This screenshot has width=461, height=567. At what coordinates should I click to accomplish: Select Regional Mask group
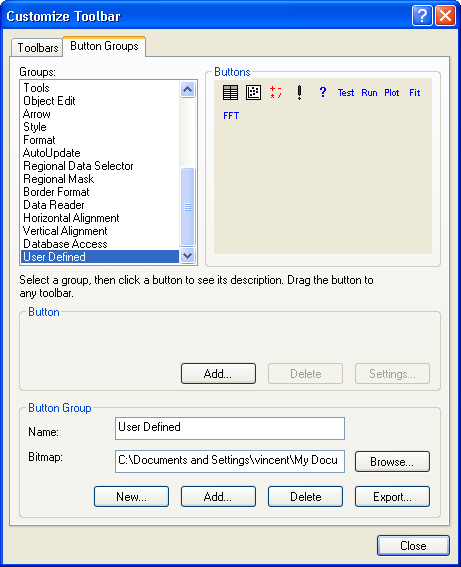pos(100,179)
